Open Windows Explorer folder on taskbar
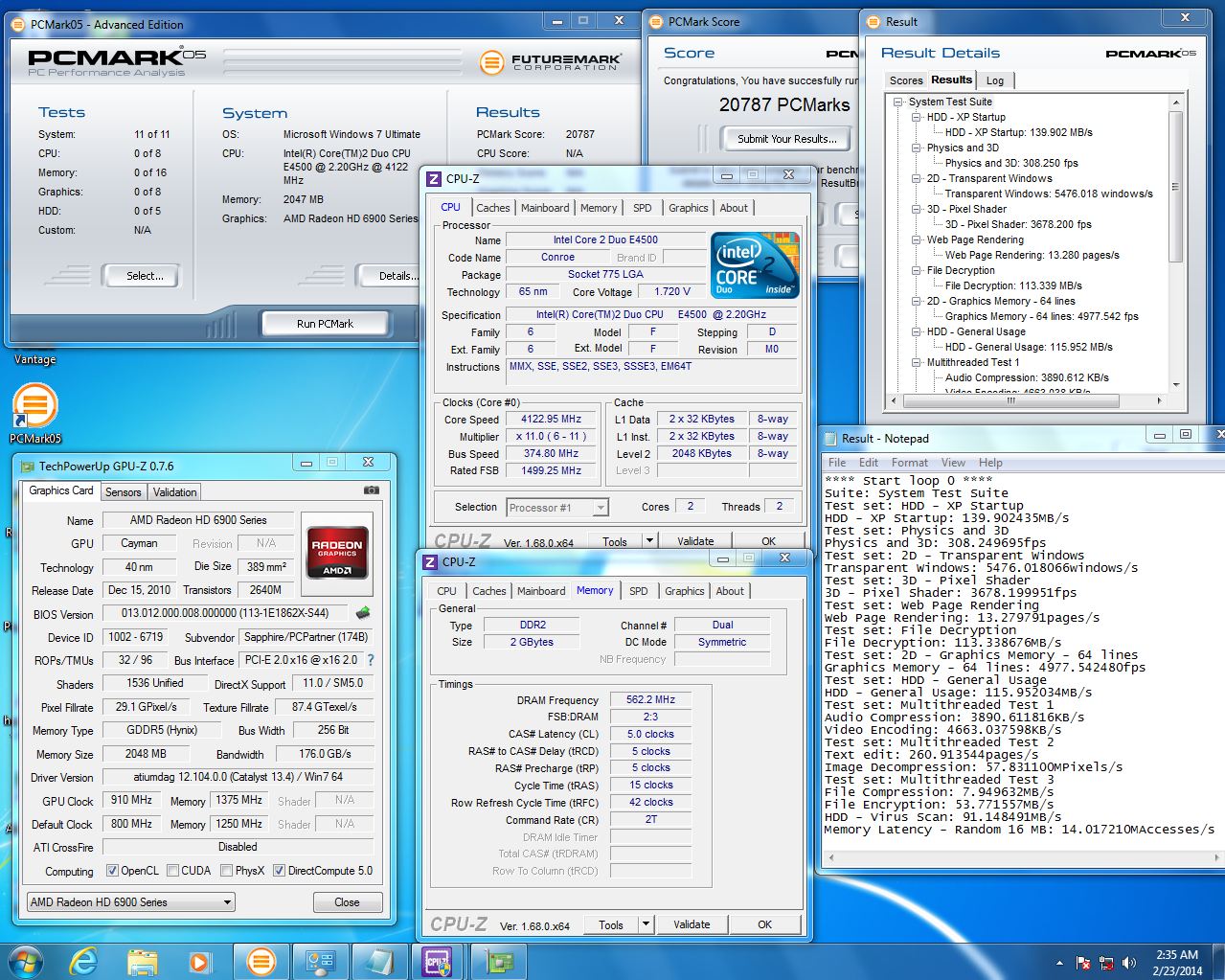 tap(142, 961)
